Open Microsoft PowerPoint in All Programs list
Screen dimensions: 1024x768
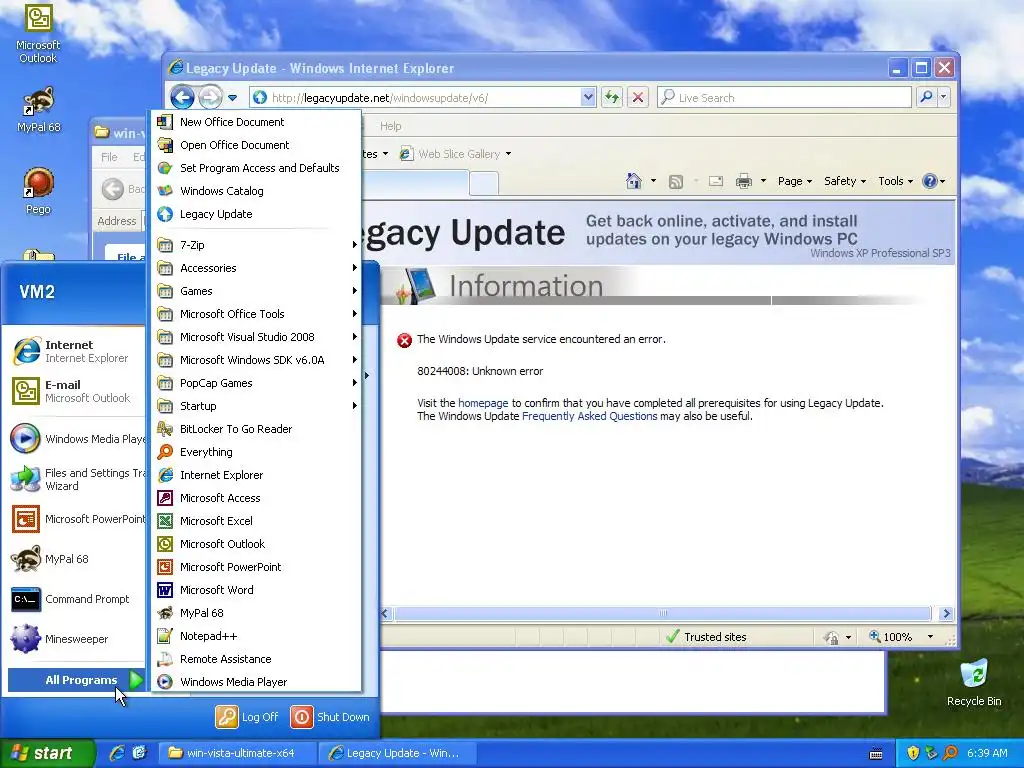coord(256,567)
